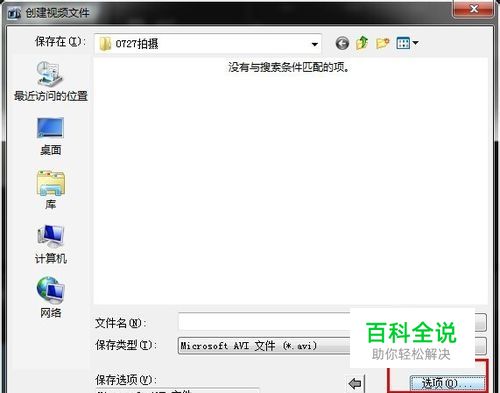The width and height of the screenshot is (500, 393).
Task: Close the 创建视频文件 dialog
Action: [473, 9]
